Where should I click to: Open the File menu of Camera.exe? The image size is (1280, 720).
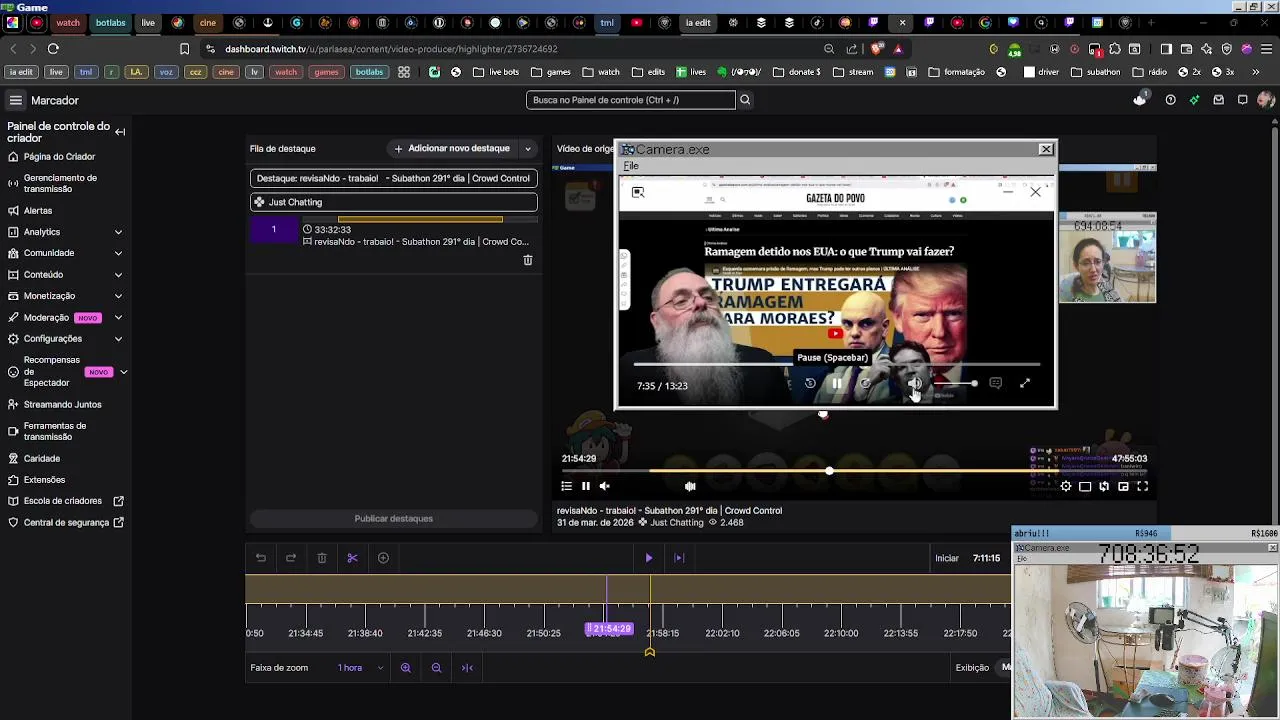(631, 166)
